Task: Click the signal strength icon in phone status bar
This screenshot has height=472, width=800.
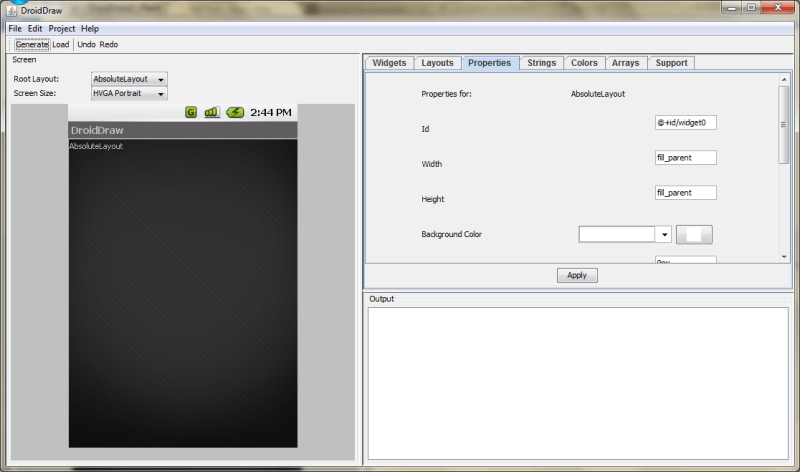Action: (x=212, y=112)
